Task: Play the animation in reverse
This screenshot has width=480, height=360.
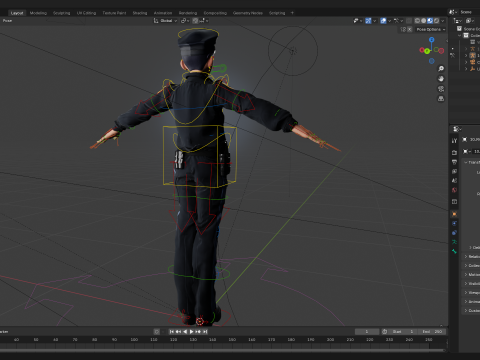Action: click(185, 332)
